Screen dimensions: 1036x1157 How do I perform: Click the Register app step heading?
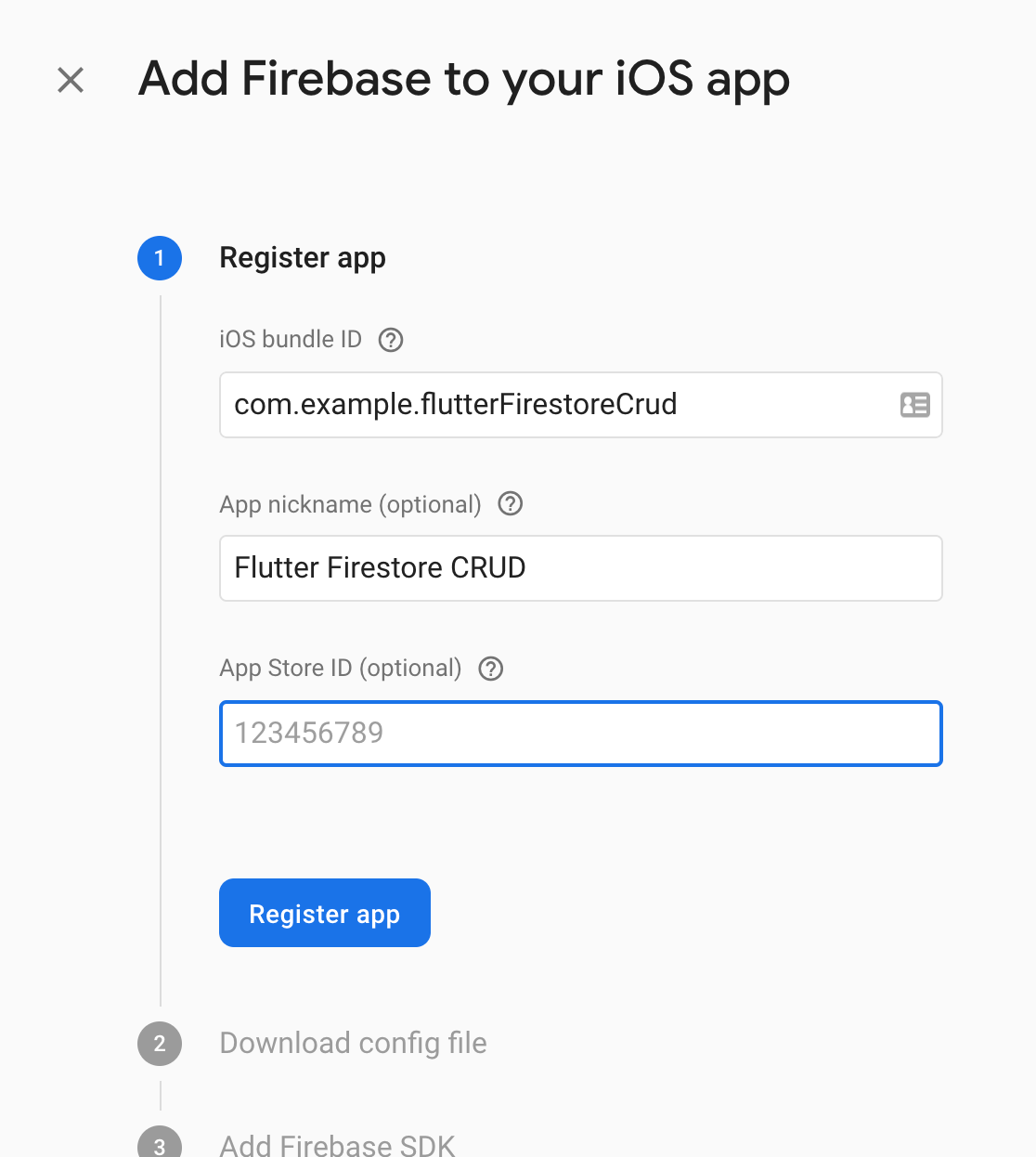tap(303, 258)
